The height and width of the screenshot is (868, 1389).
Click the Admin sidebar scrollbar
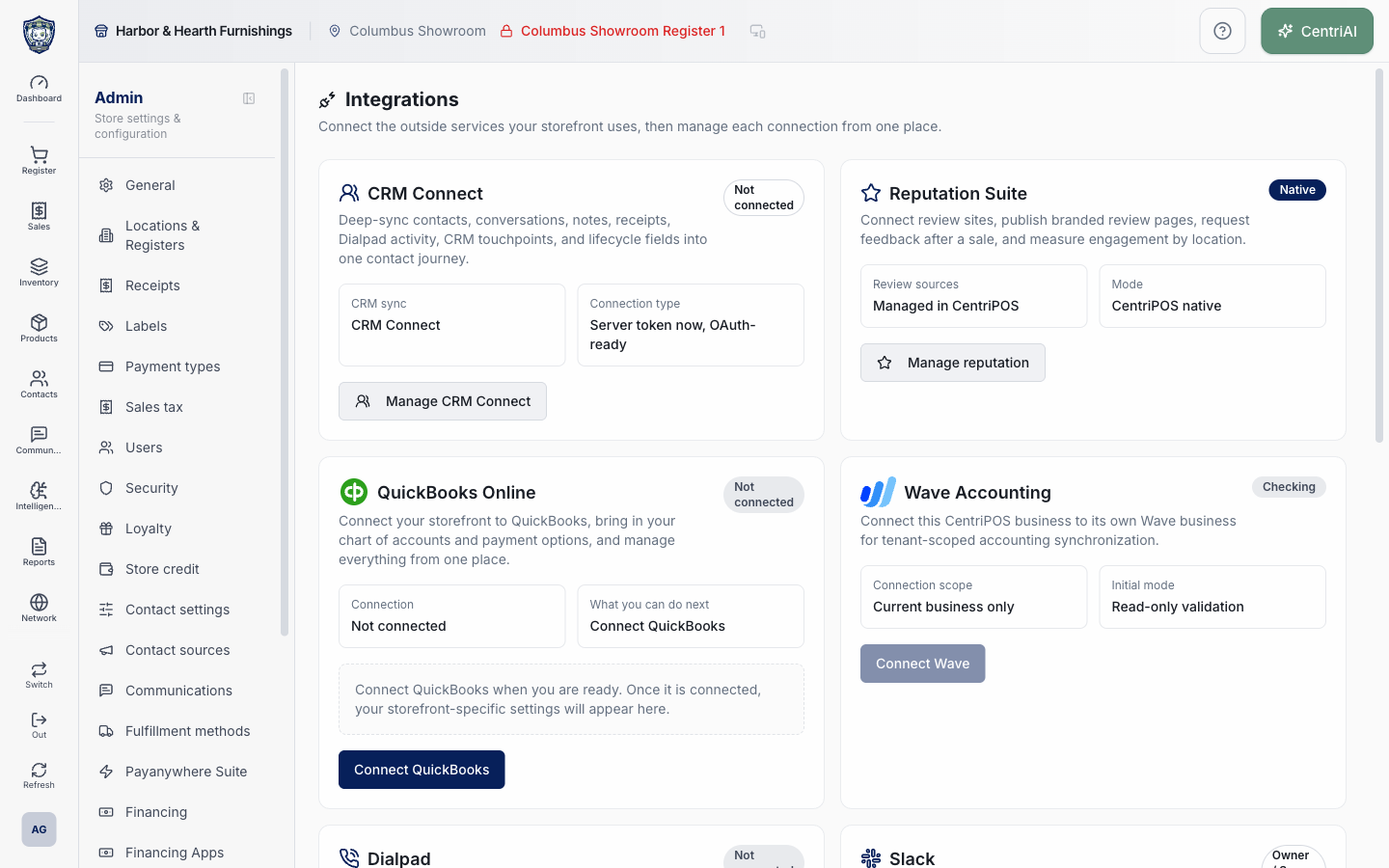pyautogui.click(x=285, y=352)
